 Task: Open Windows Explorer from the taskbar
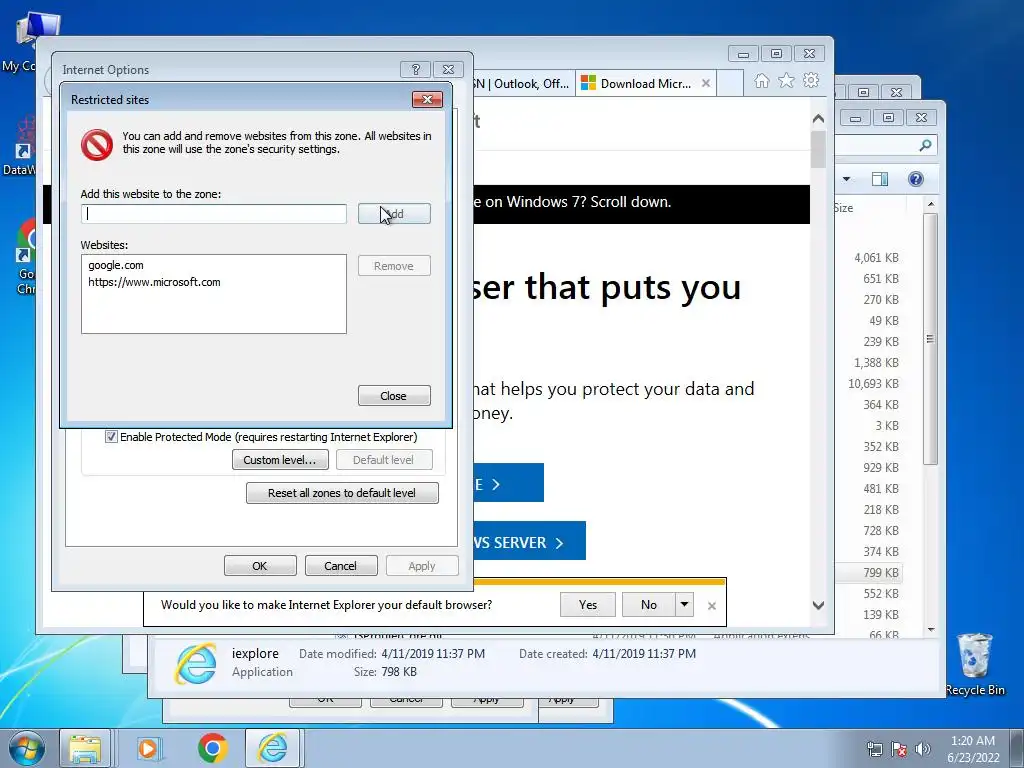(x=86, y=748)
